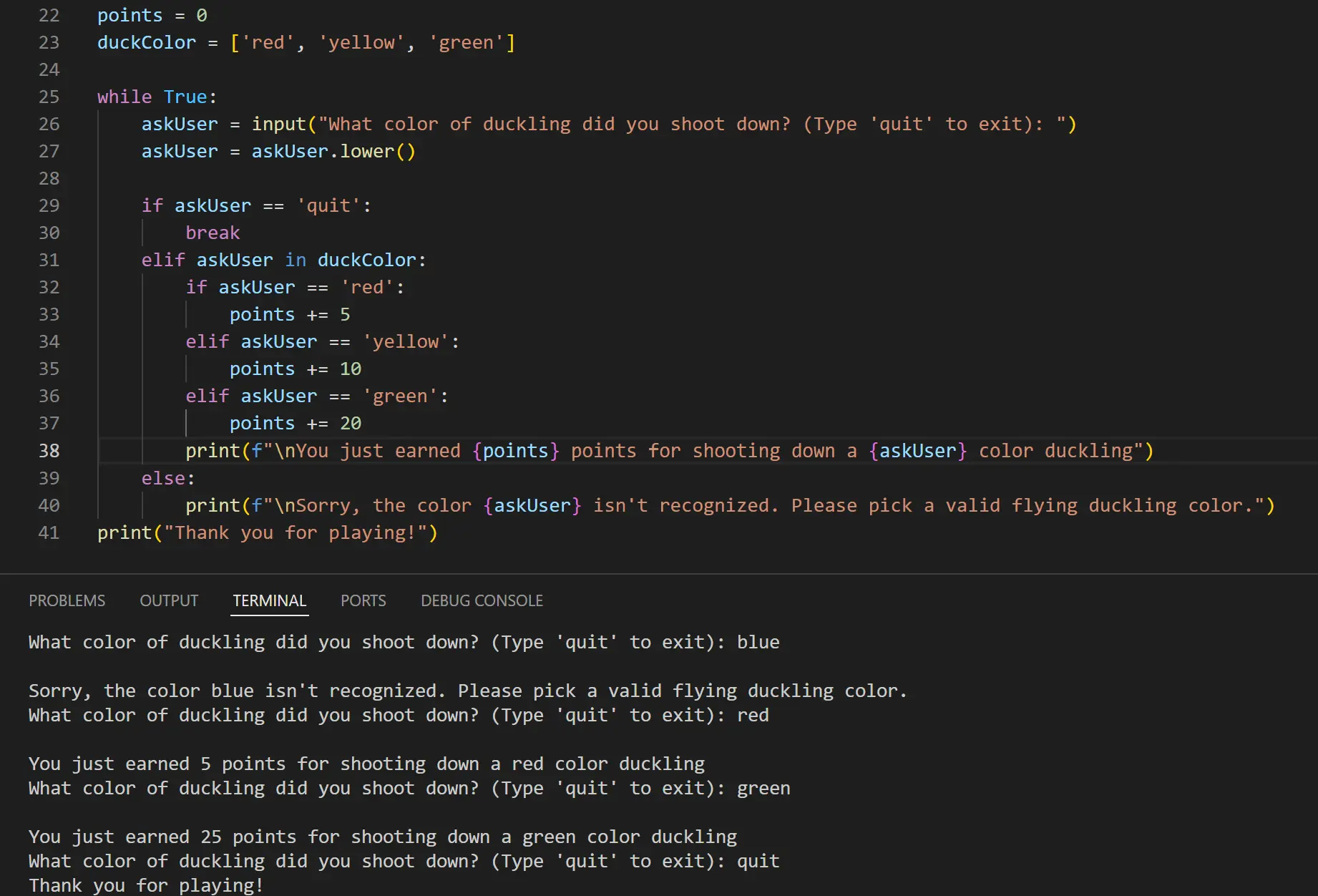Place cursor on 'points = 0' line
The height and width of the screenshot is (896, 1318).
[x=152, y=15]
